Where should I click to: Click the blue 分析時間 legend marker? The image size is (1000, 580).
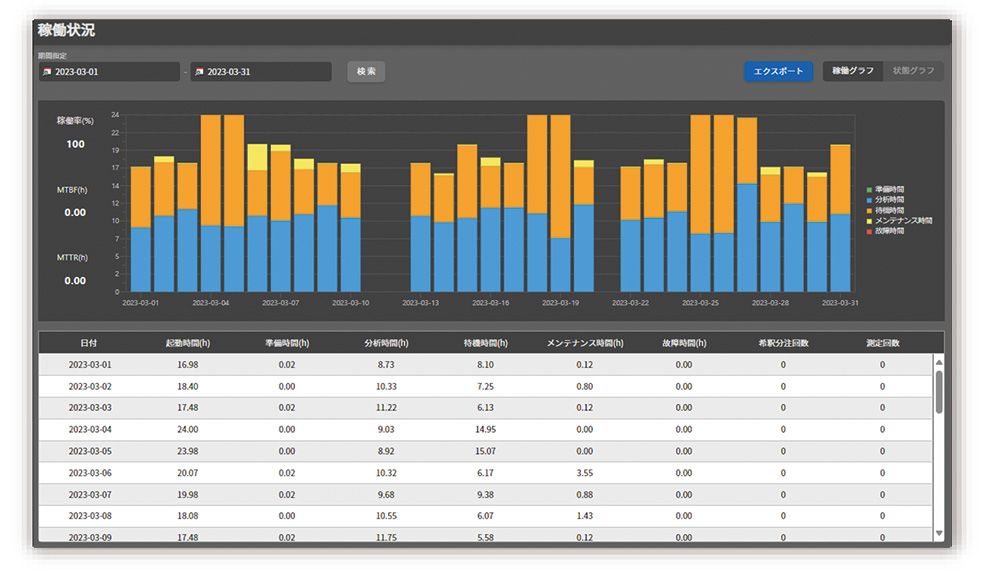[x=870, y=200]
